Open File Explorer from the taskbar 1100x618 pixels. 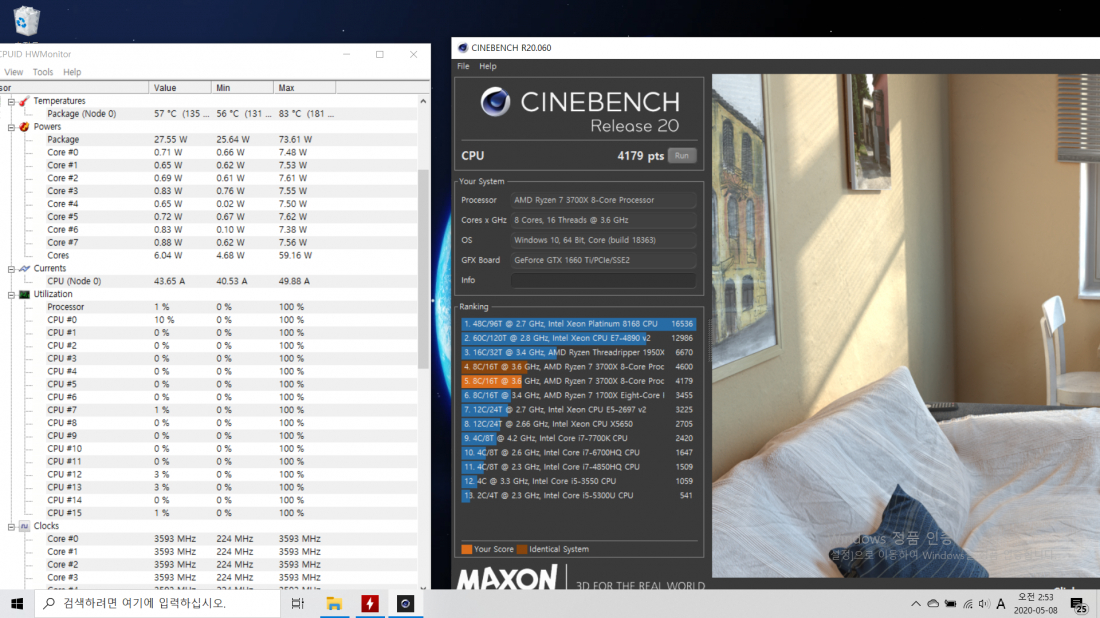pyautogui.click(x=334, y=603)
